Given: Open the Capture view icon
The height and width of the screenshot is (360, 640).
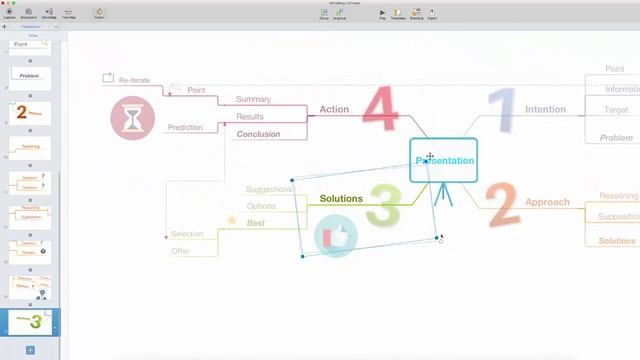Looking at the screenshot, I should click(x=9, y=13).
